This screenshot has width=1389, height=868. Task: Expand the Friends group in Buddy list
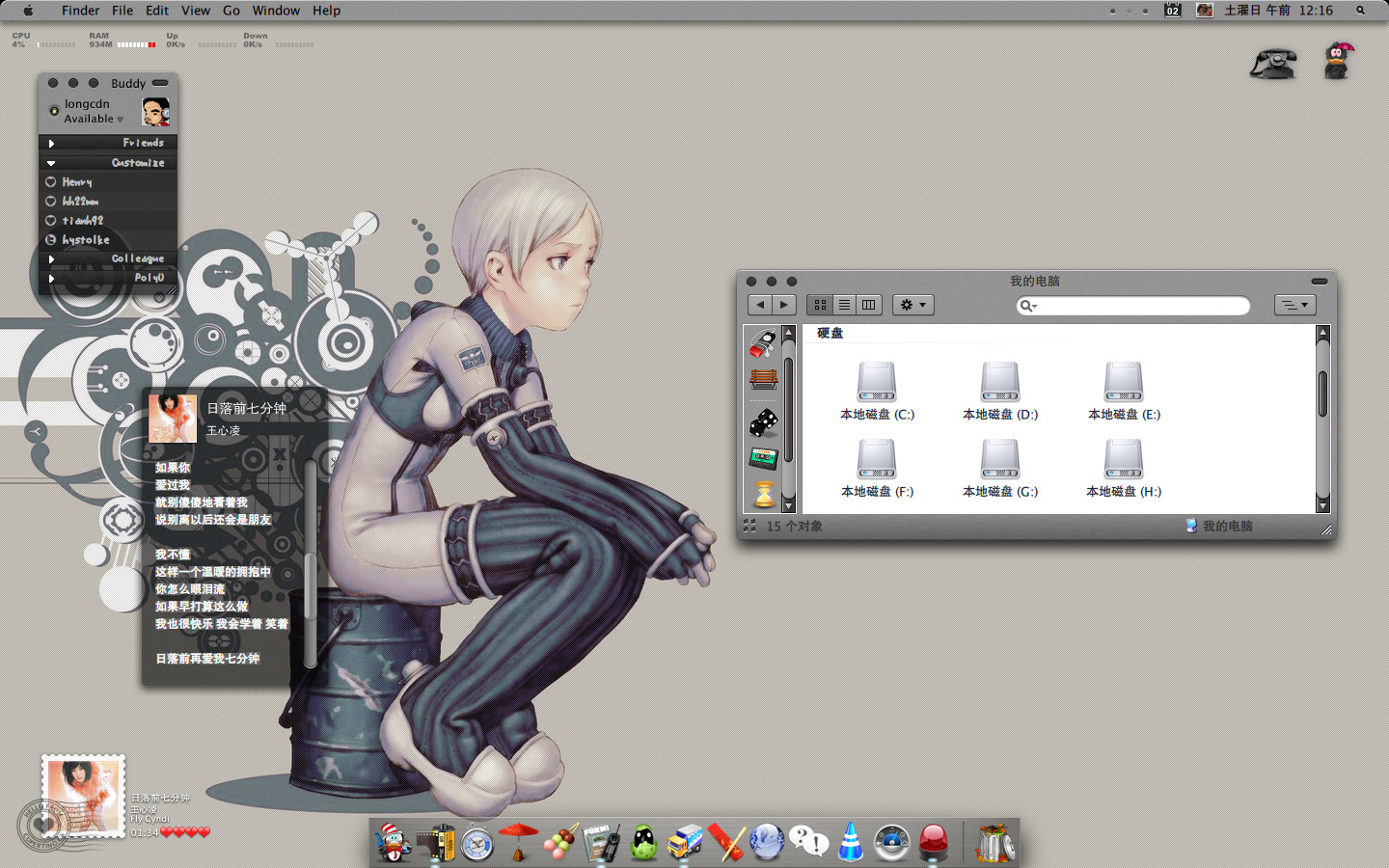(x=51, y=144)
